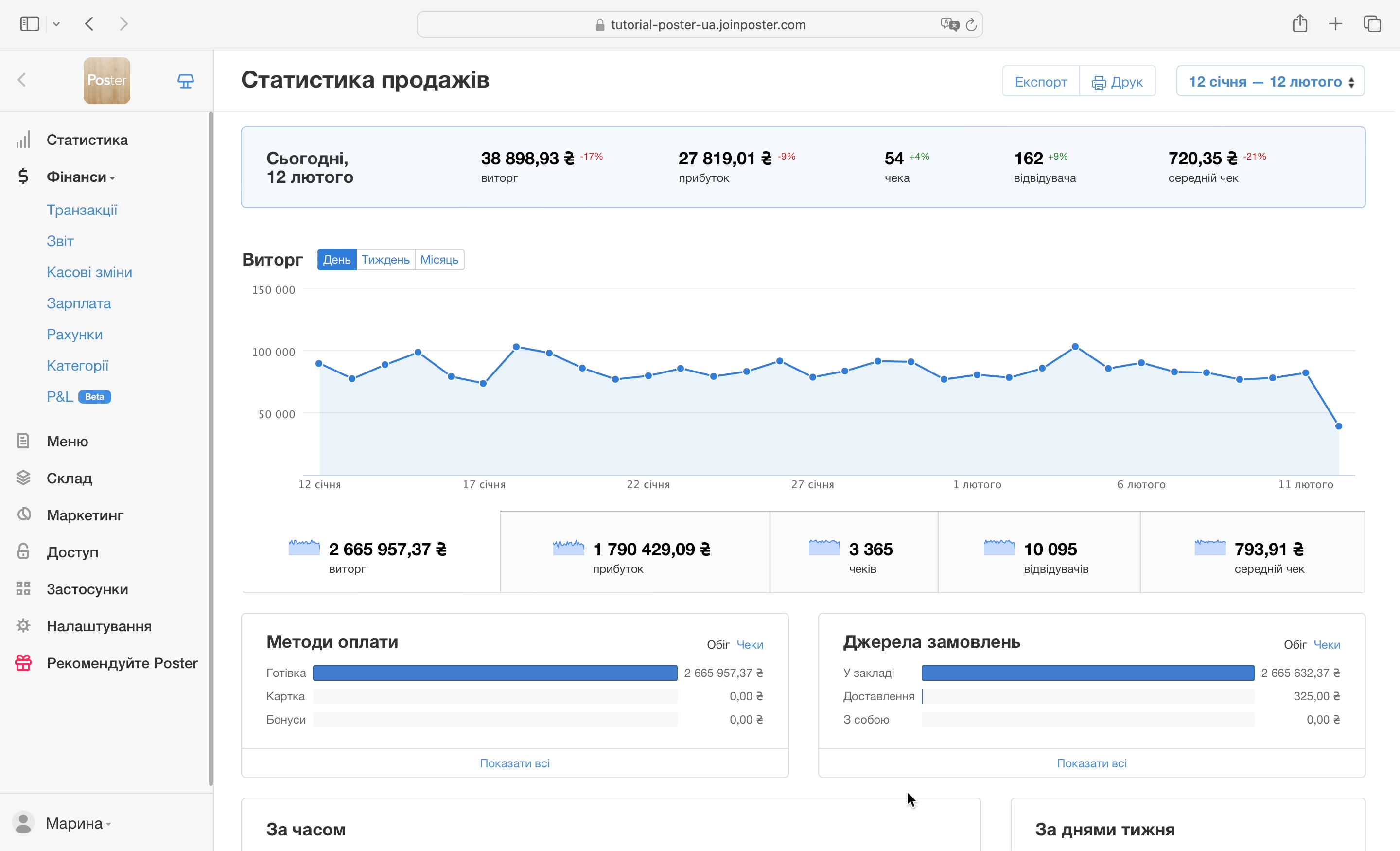The height and width of the screenshot is (851, 1400).
Task: Switch Джерела замовлень to Обіг
Action: [x=1295, y=645]
